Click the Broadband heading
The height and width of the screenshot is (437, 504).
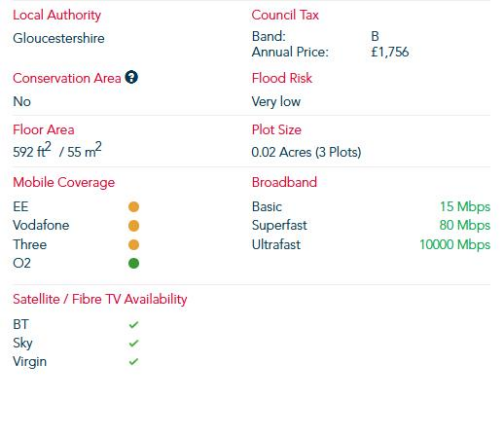(284, 182)
